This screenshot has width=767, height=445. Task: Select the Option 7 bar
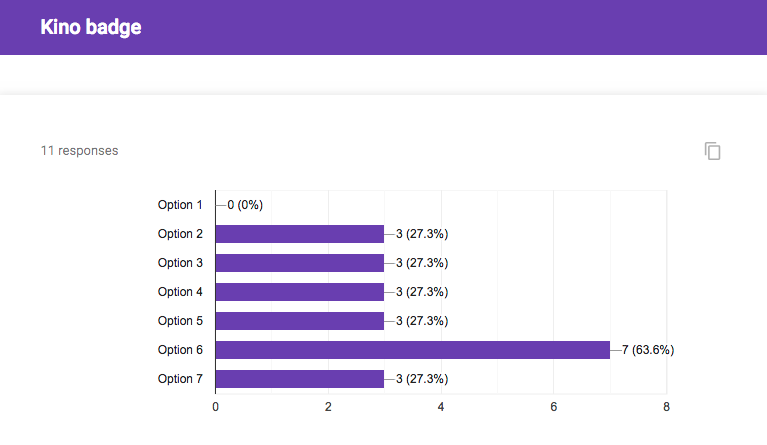coord(300,379)
